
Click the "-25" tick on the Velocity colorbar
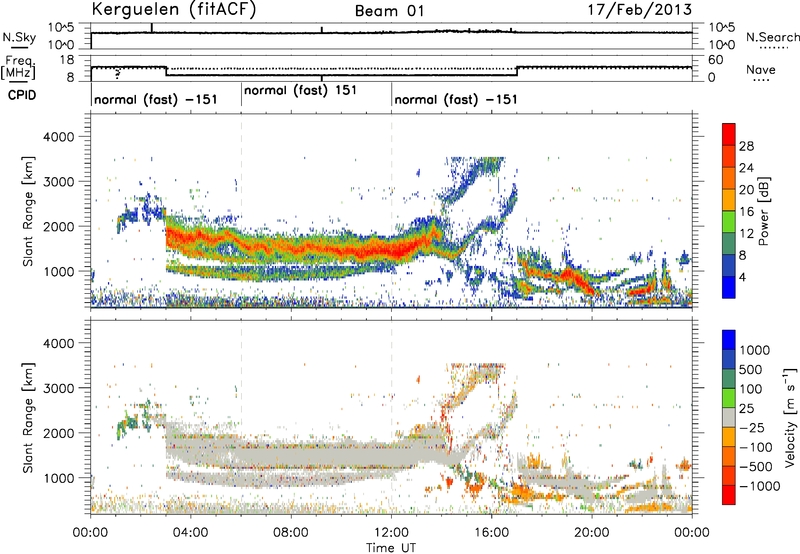(751, 427)
